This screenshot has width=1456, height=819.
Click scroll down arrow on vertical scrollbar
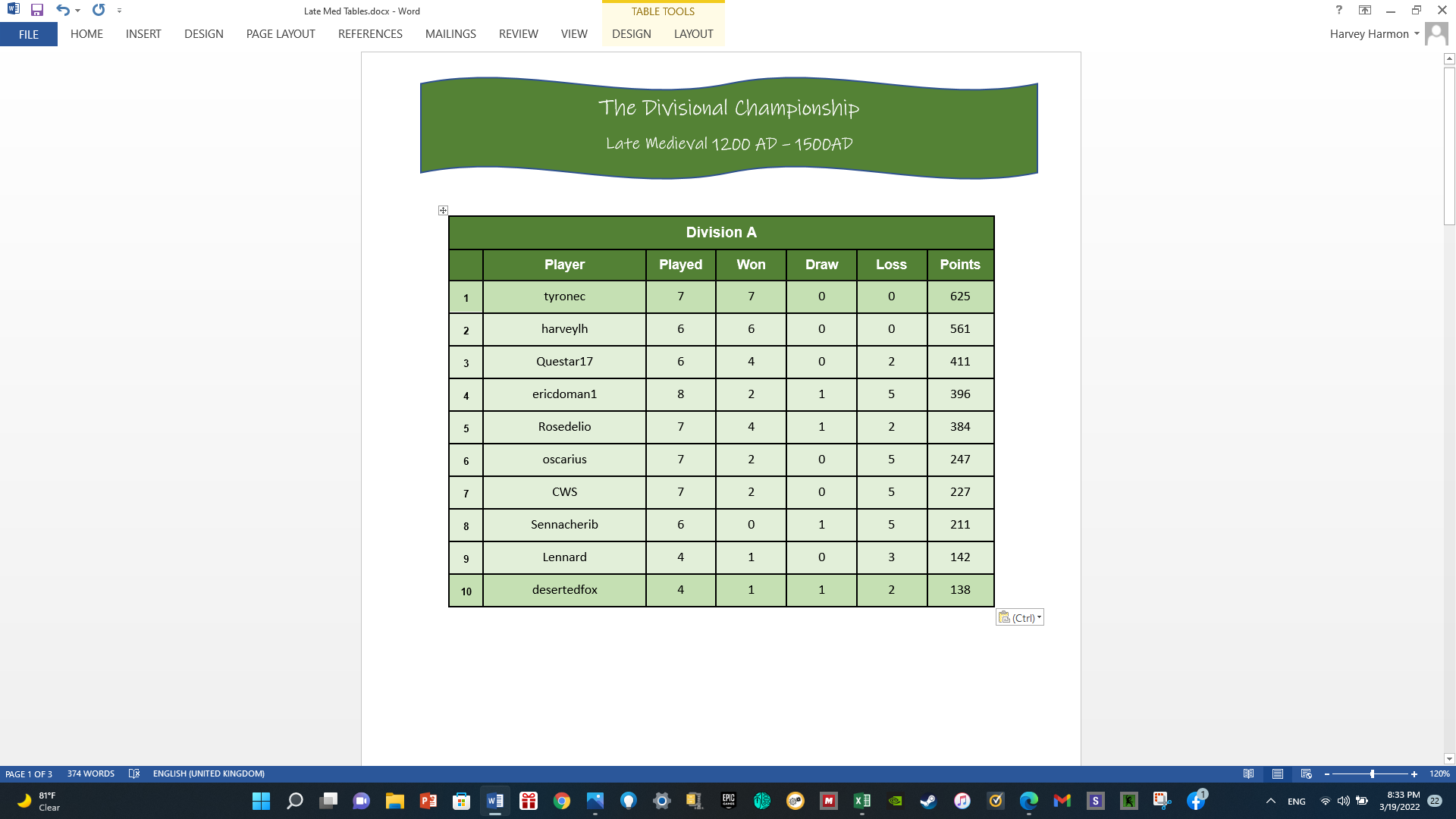1449,759
